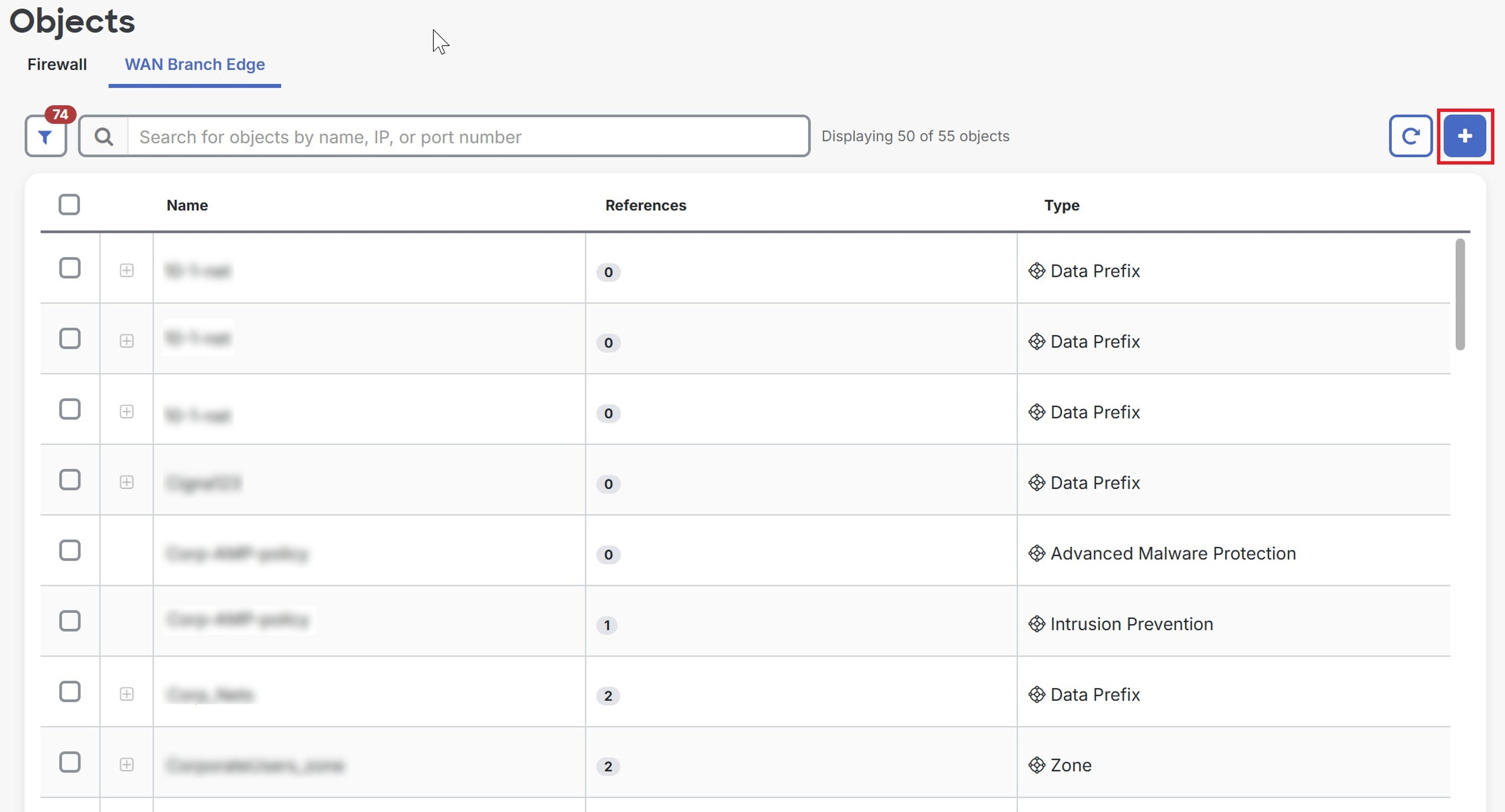Check the first Data Prefix row checkbox
The image size is (1505, 812).
click(69, 267)
